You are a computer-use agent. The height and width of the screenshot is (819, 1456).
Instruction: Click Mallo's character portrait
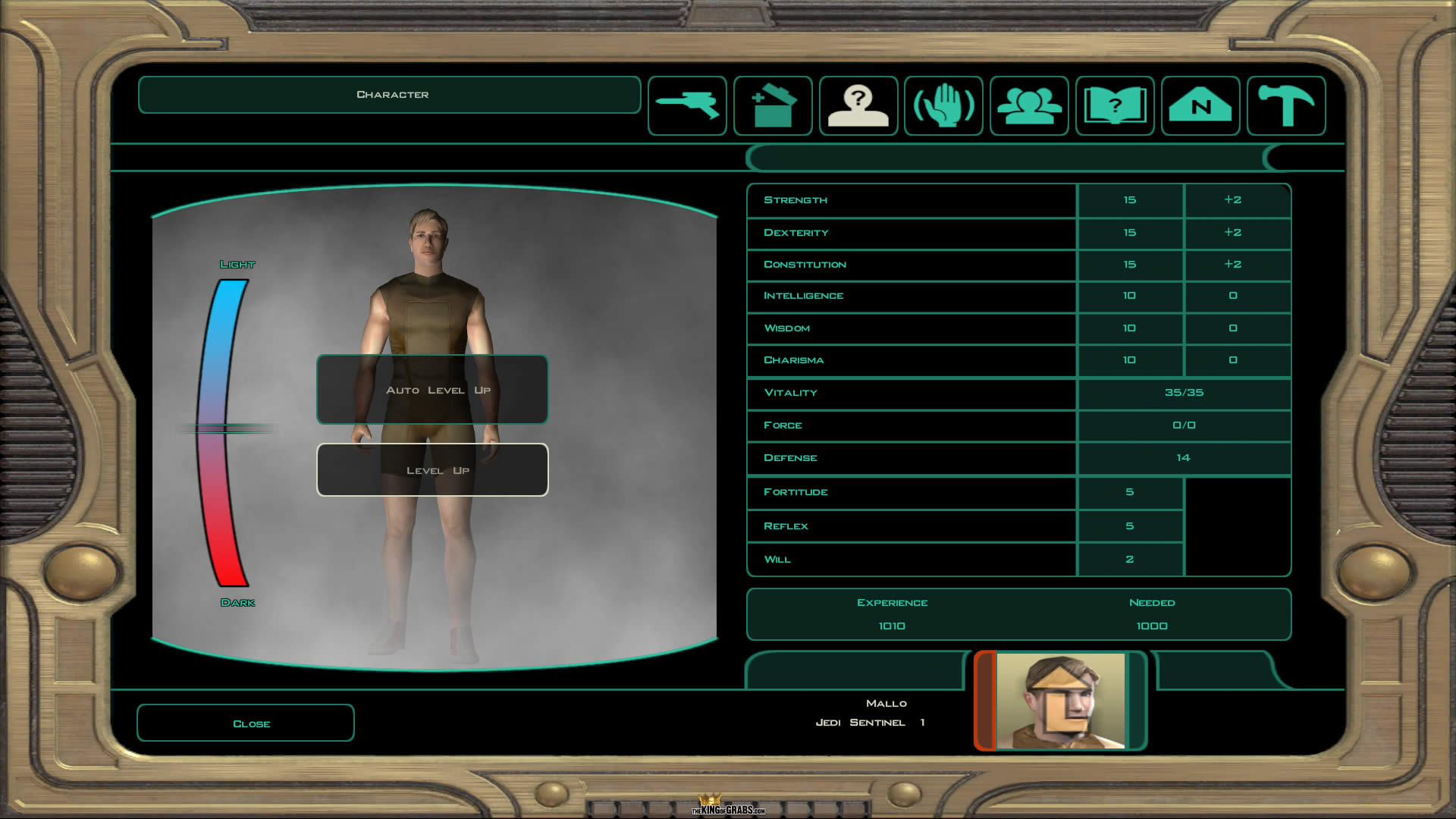tap(1060, 701)
